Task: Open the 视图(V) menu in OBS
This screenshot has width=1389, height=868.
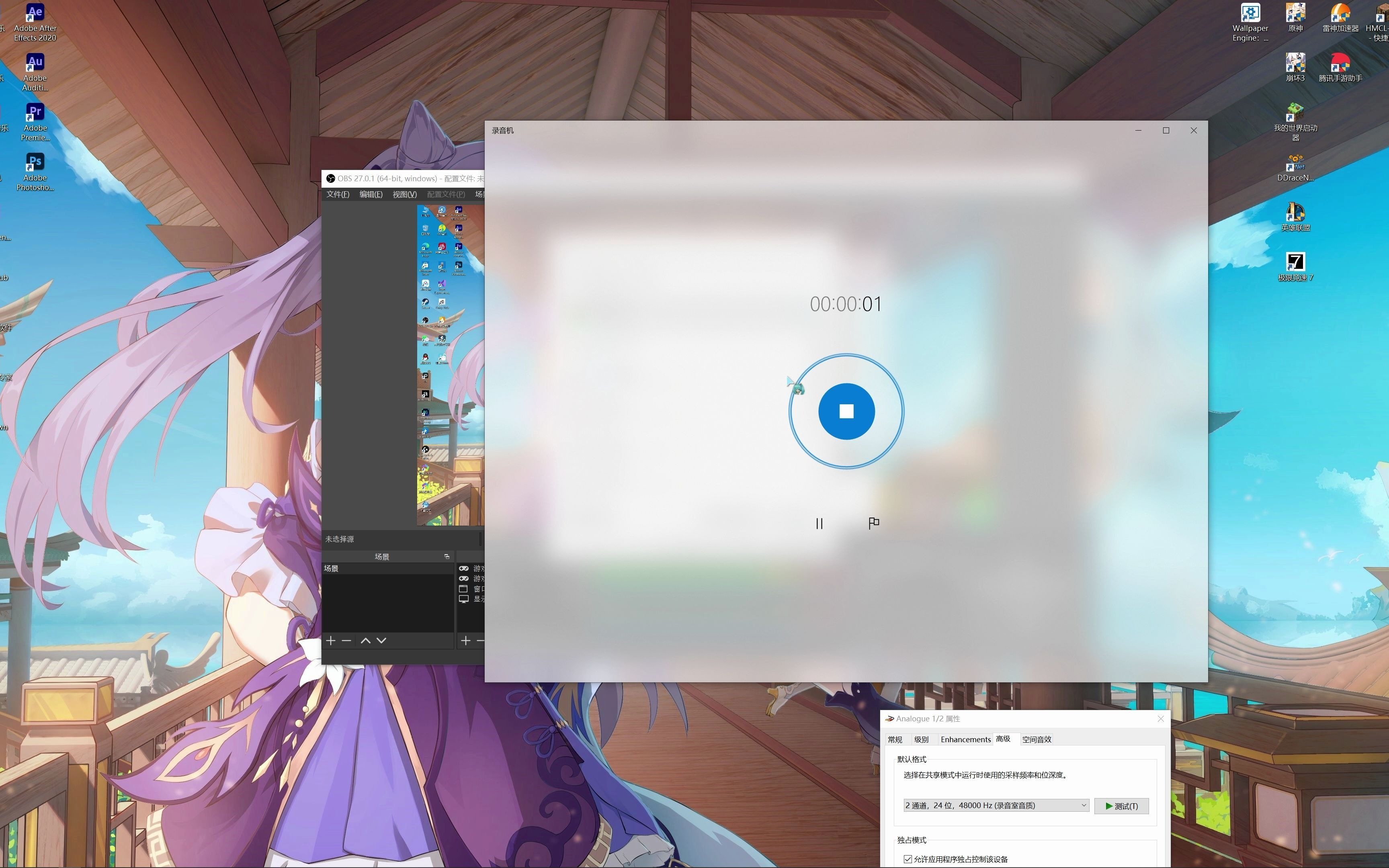Action: coord(404,194)
